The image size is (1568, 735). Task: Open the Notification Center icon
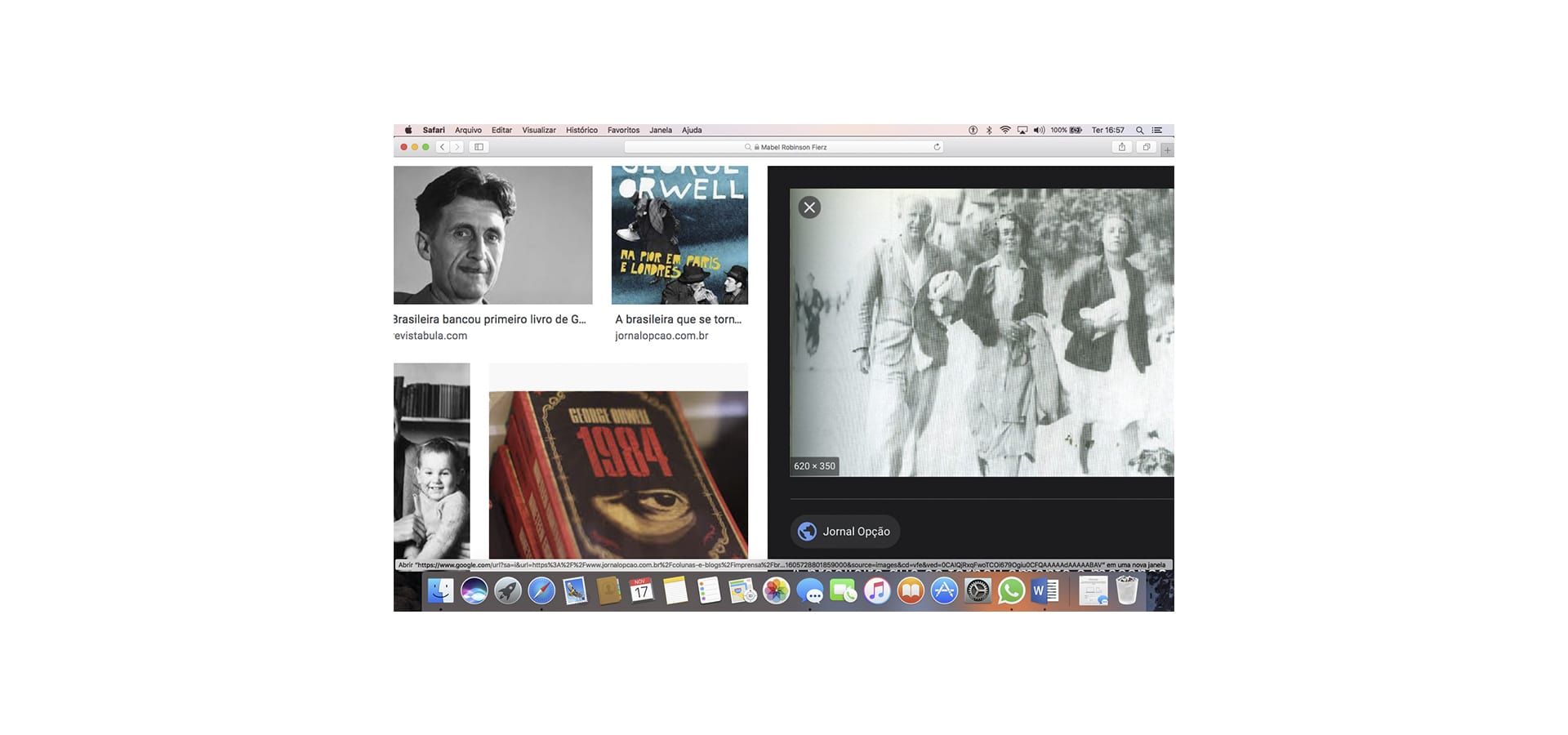point(1157,130)
